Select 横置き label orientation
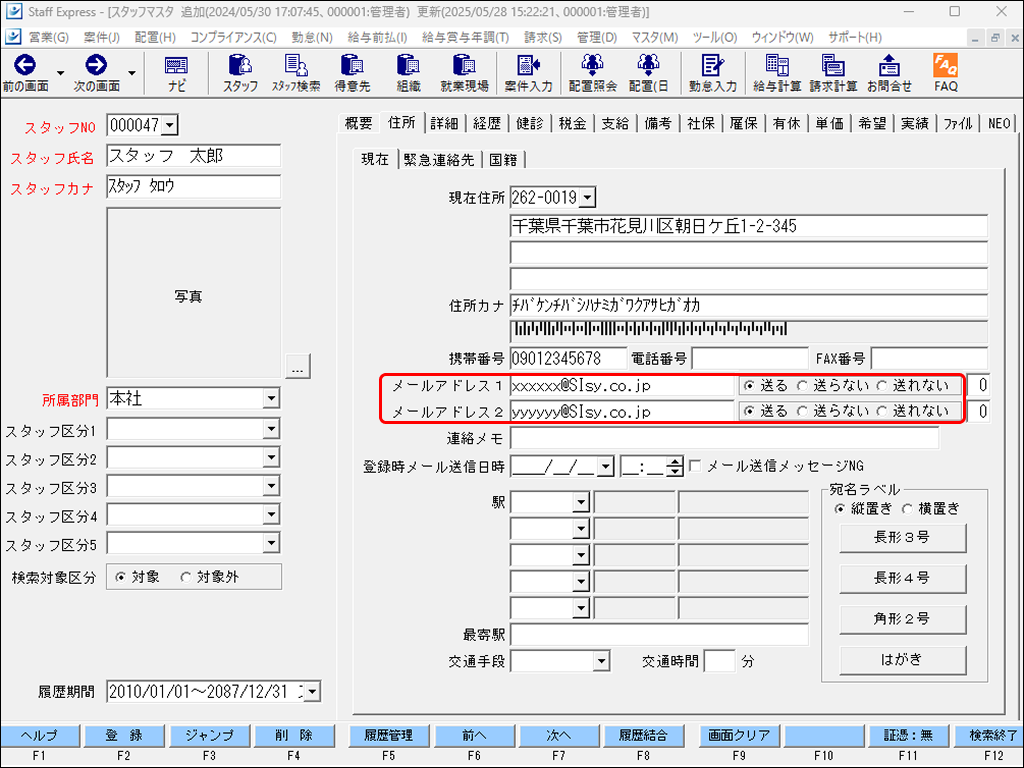Screen dimensions: 1024x768 (907, 509)
